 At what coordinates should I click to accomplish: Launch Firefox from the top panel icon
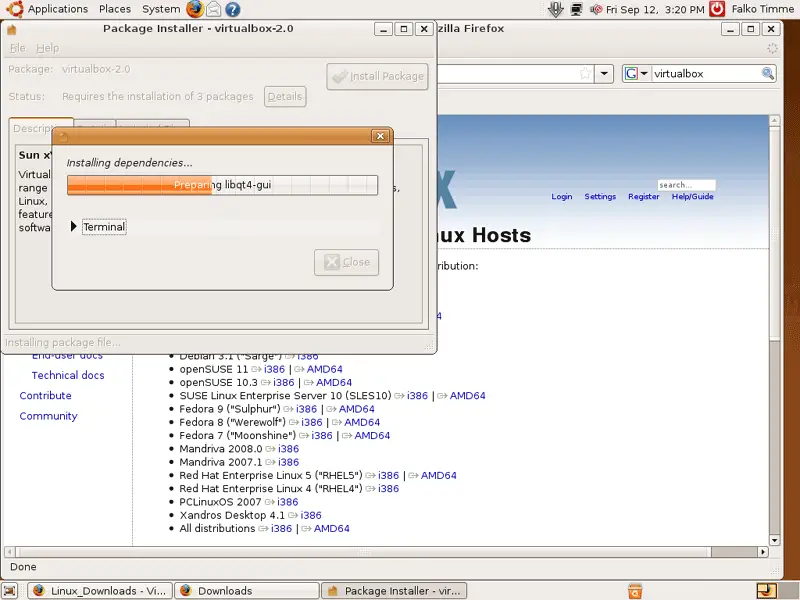coord(194,9)
